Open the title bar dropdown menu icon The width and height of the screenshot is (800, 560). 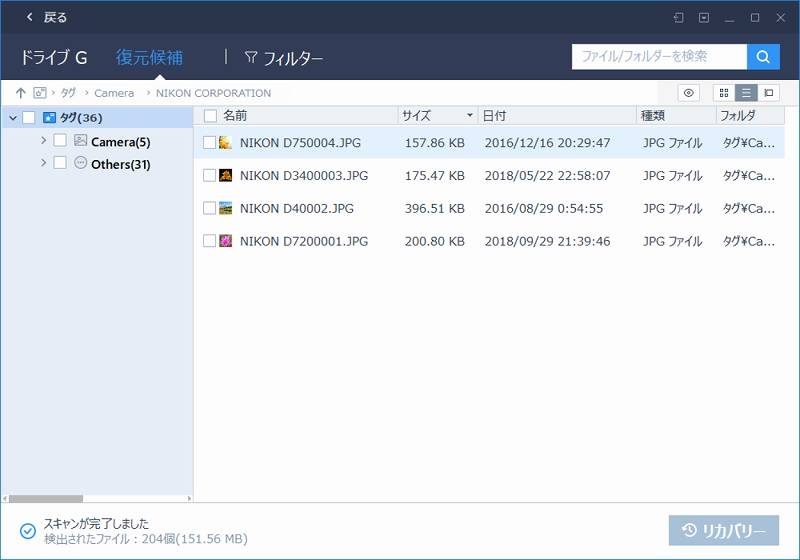(x=704, y=17)
